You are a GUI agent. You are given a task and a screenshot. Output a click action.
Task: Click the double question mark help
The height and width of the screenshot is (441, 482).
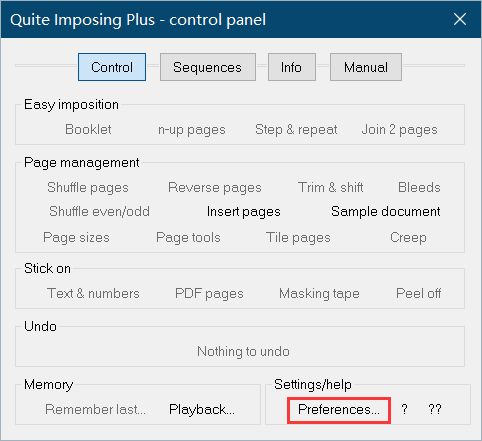(x=435, y=410)
